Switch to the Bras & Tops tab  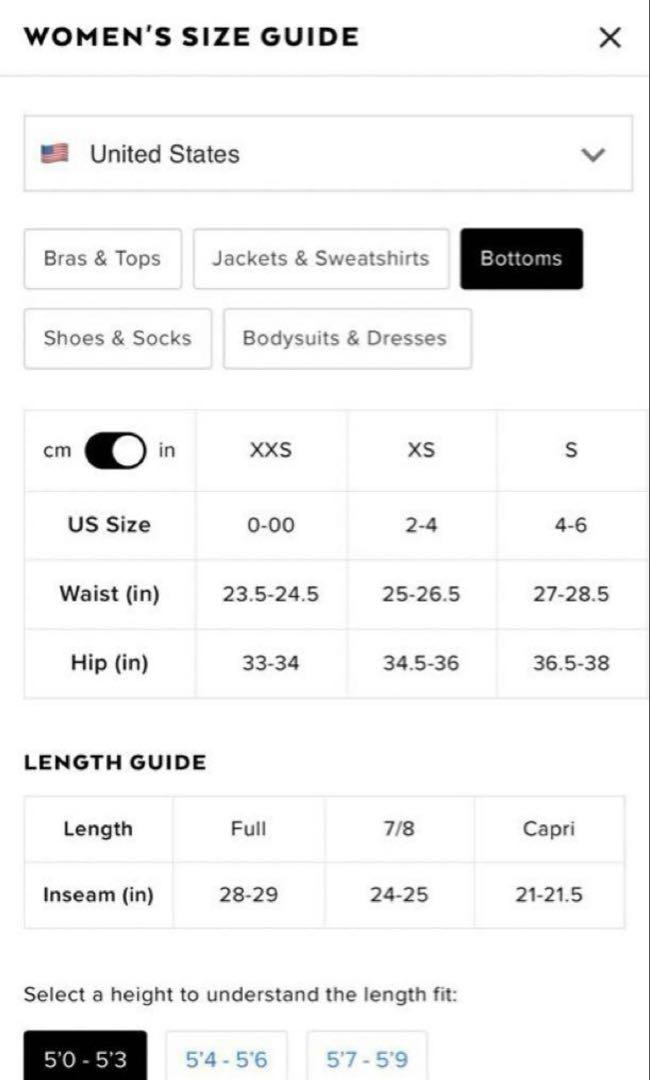click(103, 259)
